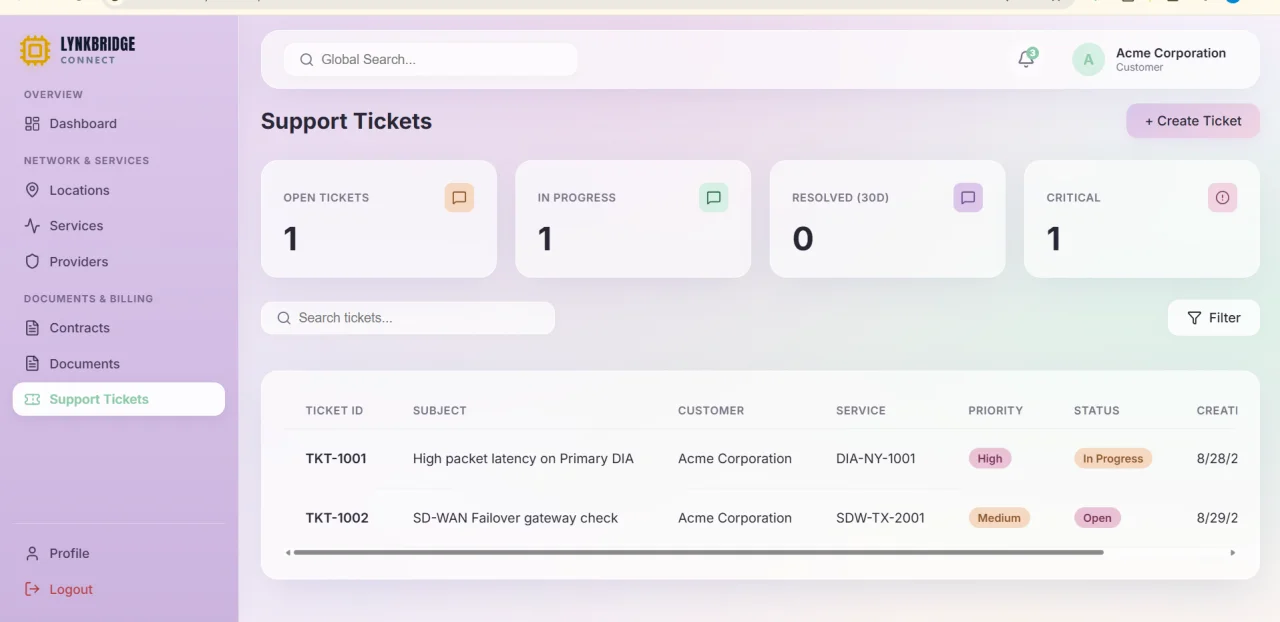Click the Contracts document icon in sidebar

point(32,328)
